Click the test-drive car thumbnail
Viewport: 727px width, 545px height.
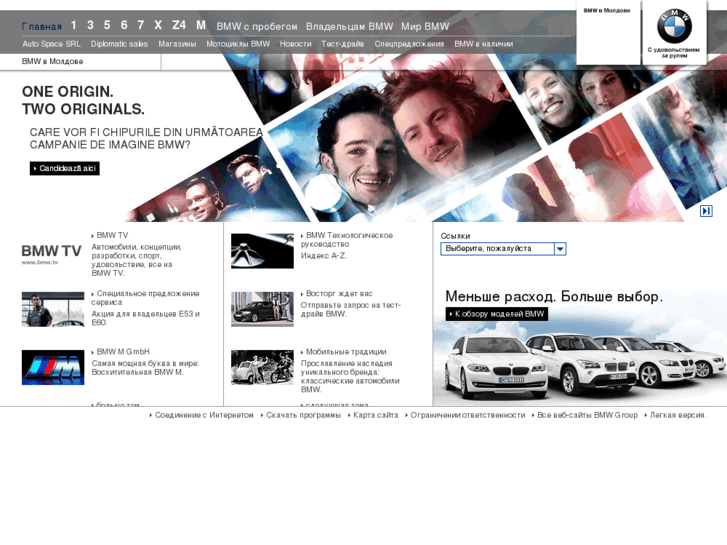pos(262,309)
